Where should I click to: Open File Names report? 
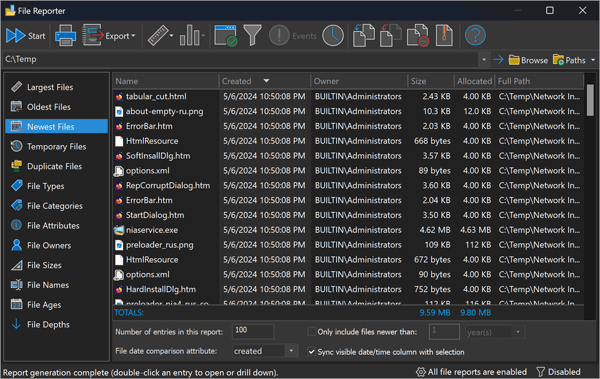(57, 285)
